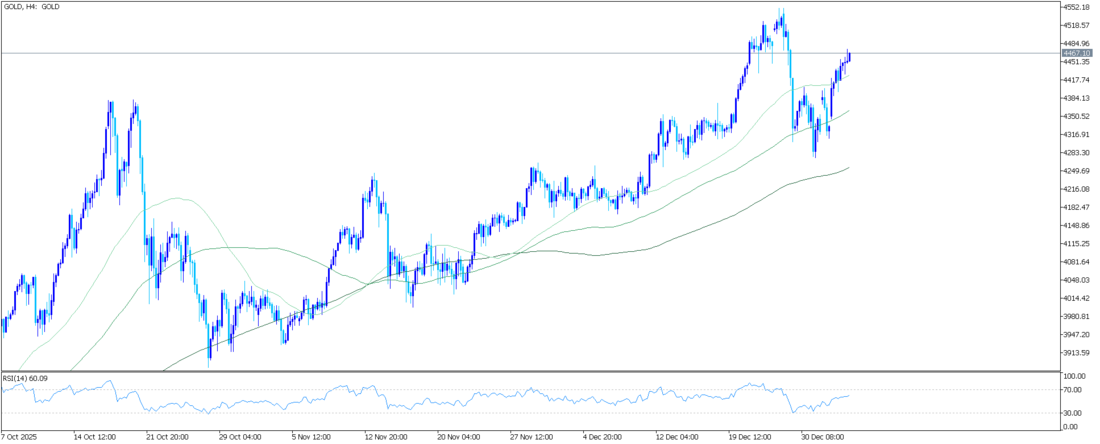
Task: Click the 30 Dec 08:00 time label
Action: pyautogui.click(x=824, y=437)
